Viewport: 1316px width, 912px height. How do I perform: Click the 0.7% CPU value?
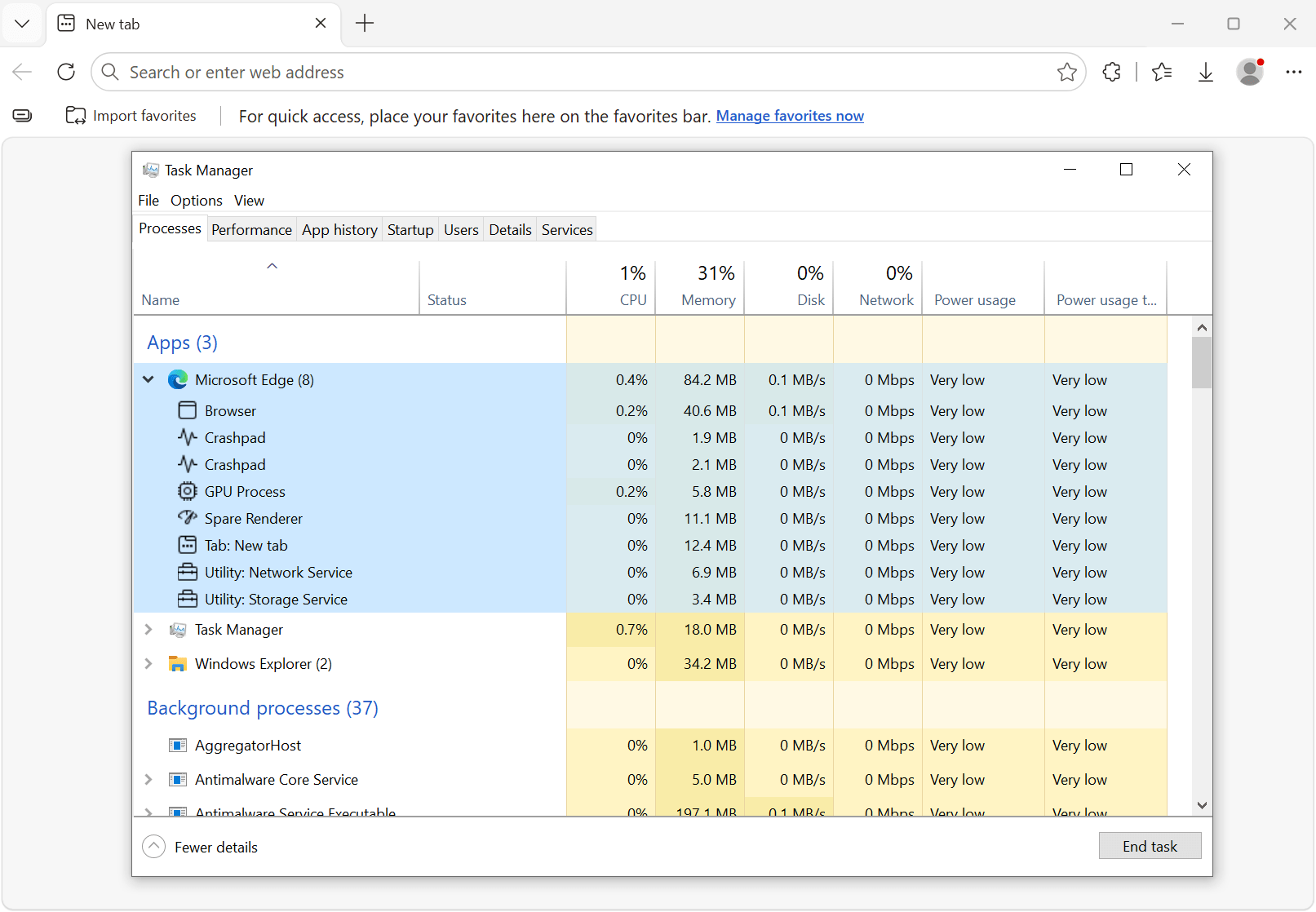[x=631, y=630]
